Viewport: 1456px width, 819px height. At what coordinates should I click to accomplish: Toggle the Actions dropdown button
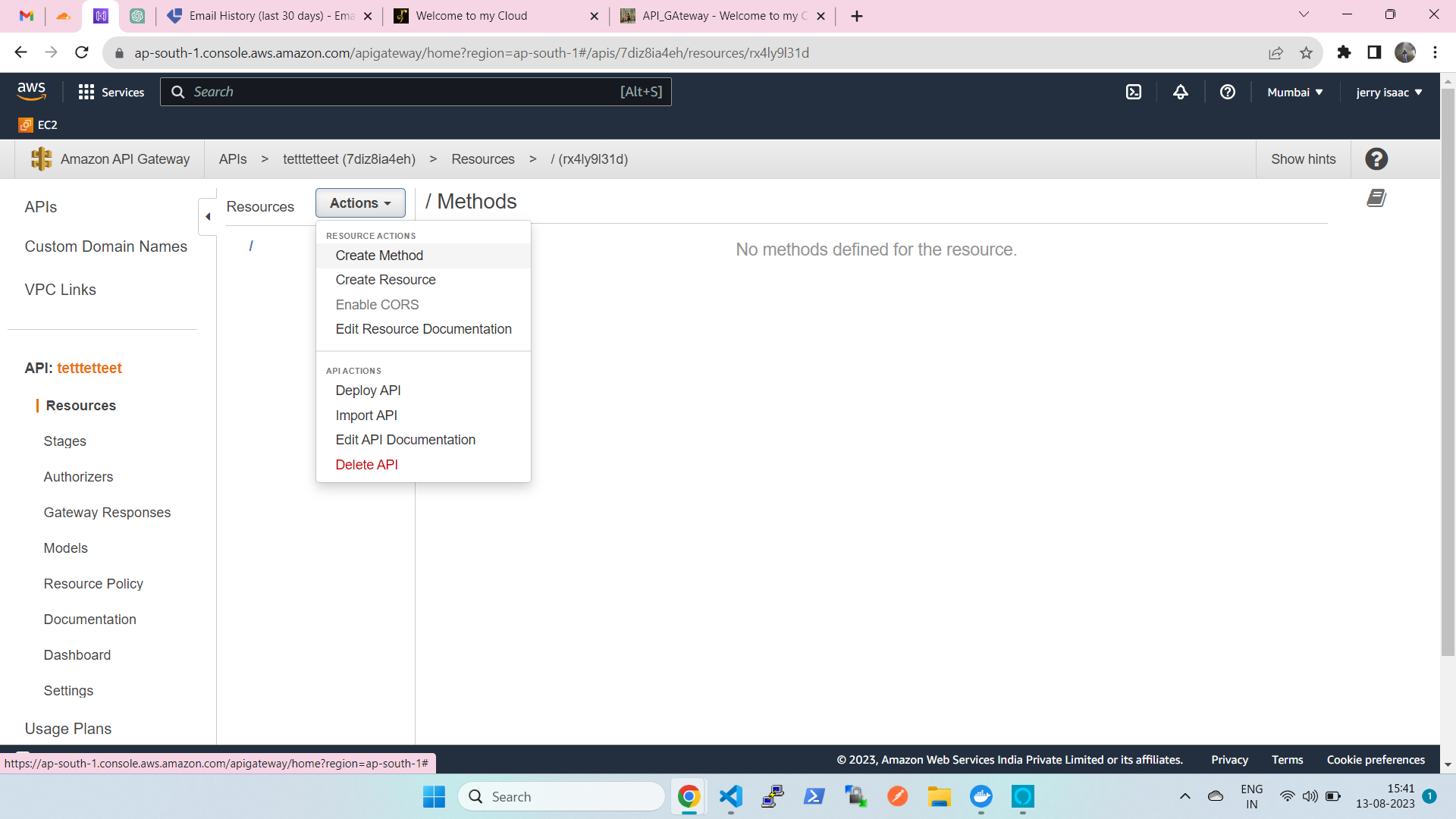(360, 203)
